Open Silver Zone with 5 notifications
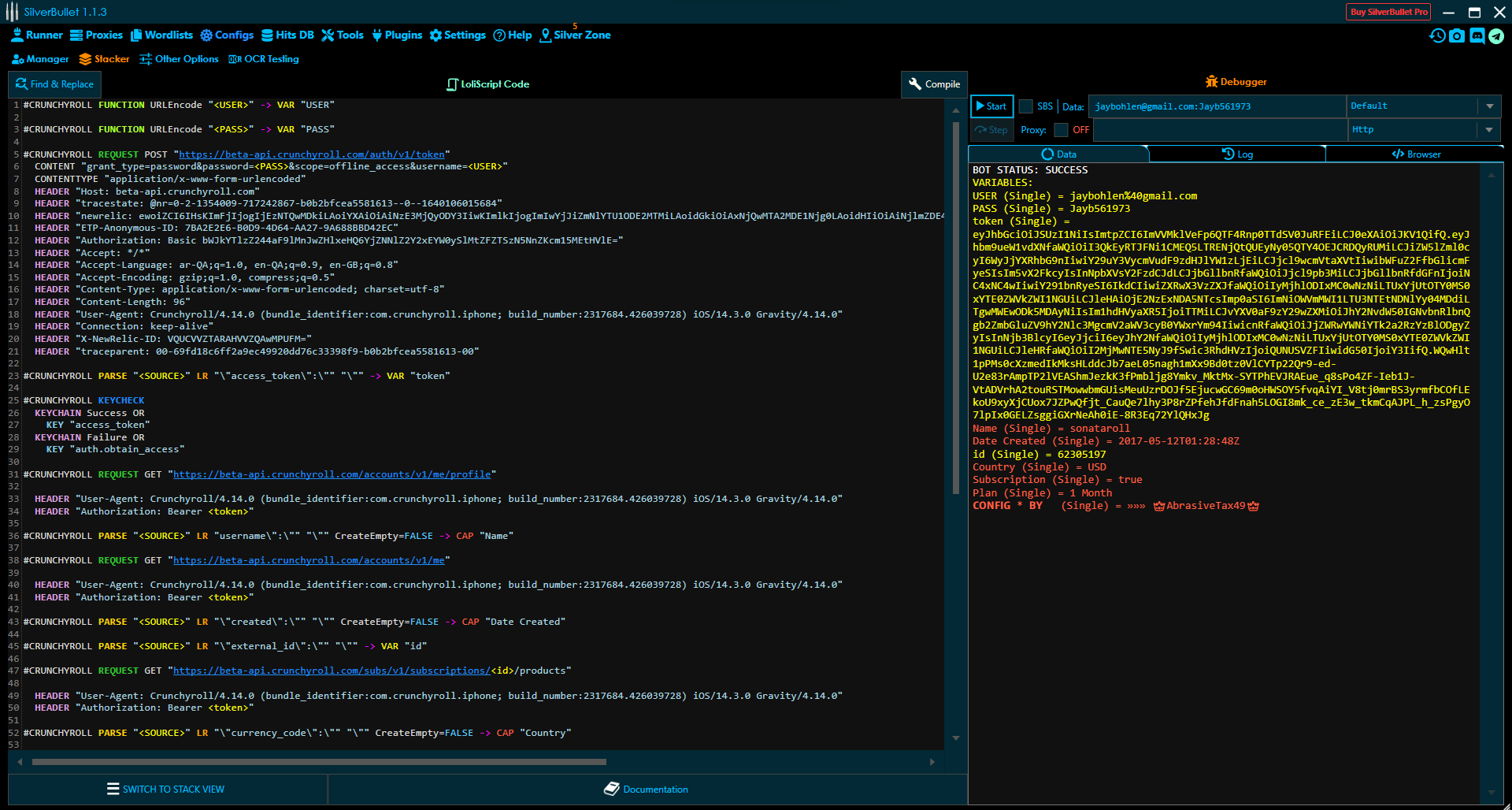 pos(576,35)
